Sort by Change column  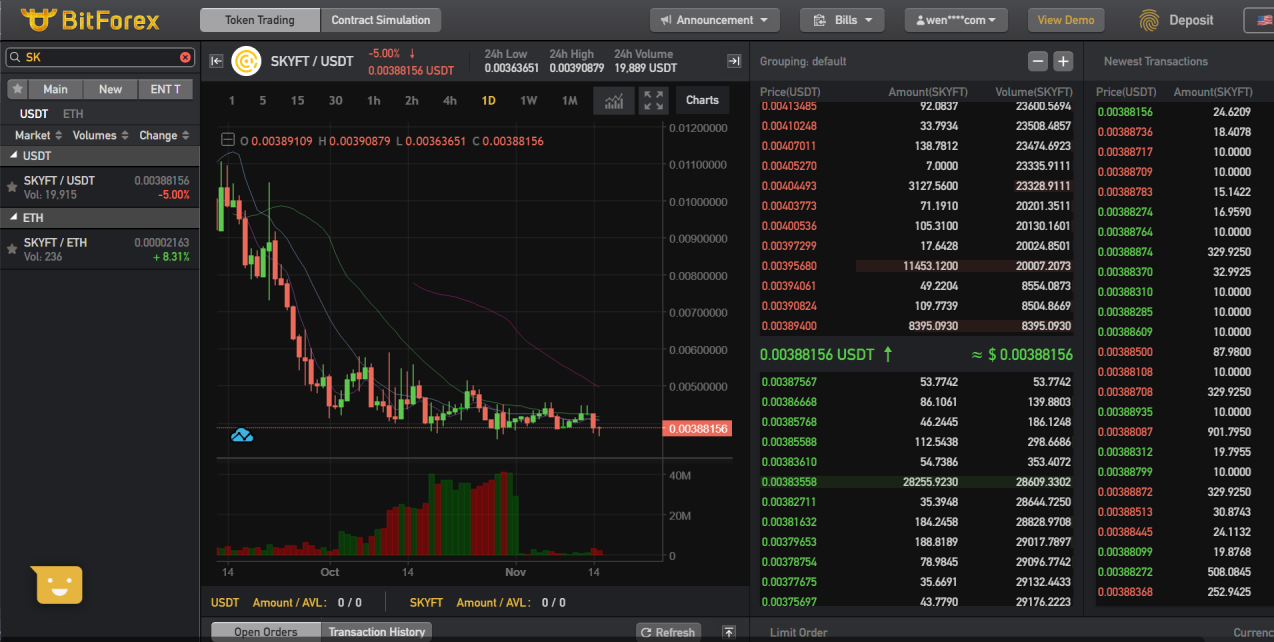[x=163, y=135]
